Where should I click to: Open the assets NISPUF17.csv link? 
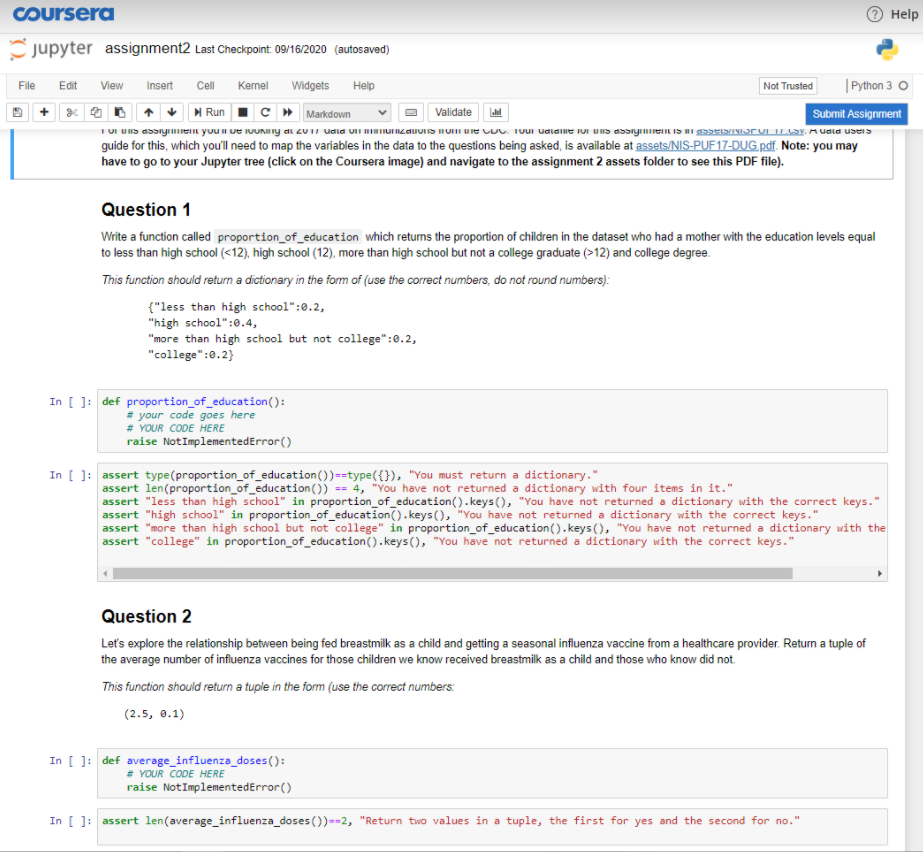point(750,131)
